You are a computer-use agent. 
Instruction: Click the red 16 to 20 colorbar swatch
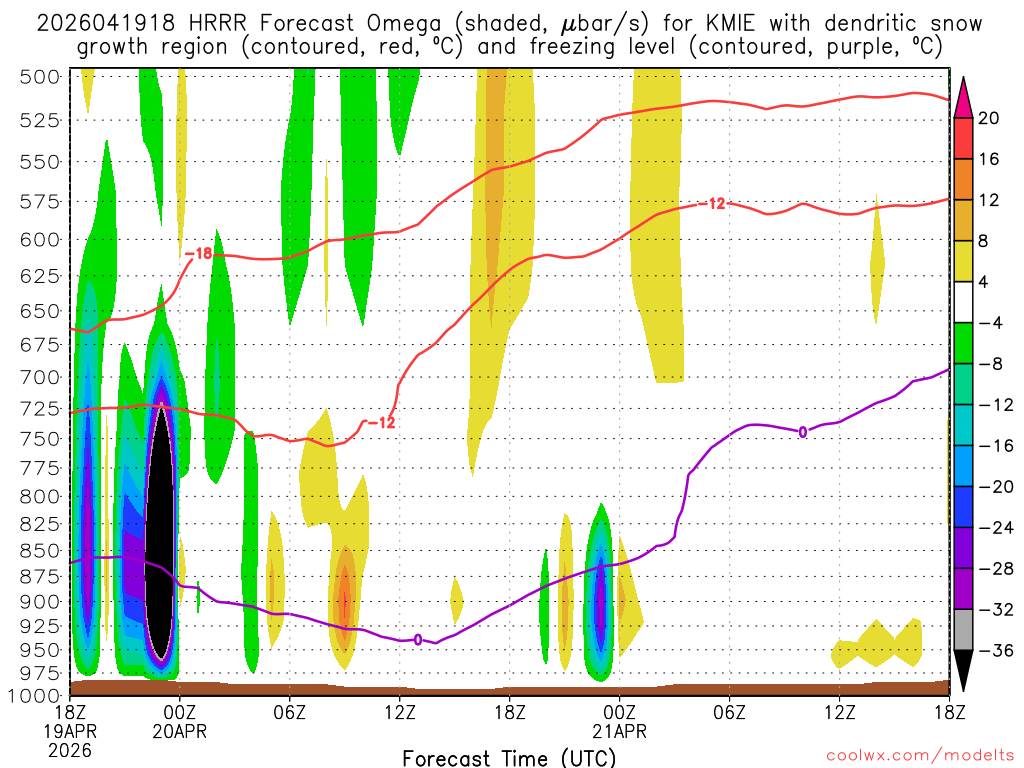click(x=963, y=138)
